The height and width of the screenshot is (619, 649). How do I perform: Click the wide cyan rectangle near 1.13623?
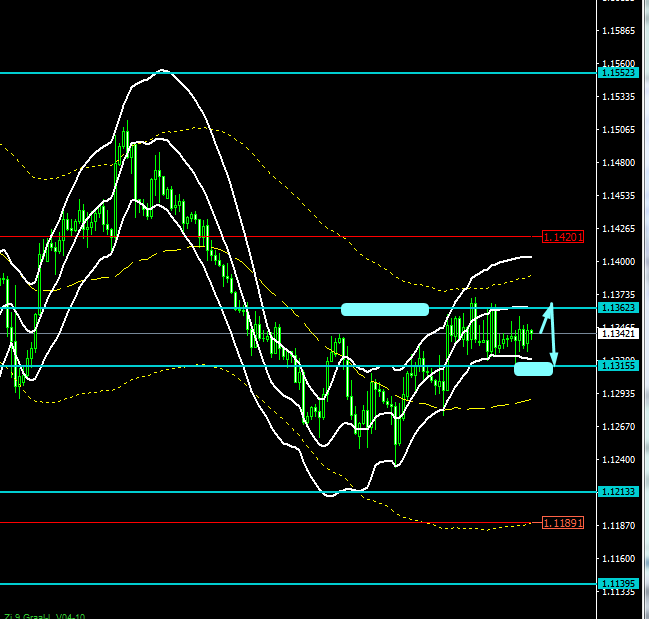385,309
